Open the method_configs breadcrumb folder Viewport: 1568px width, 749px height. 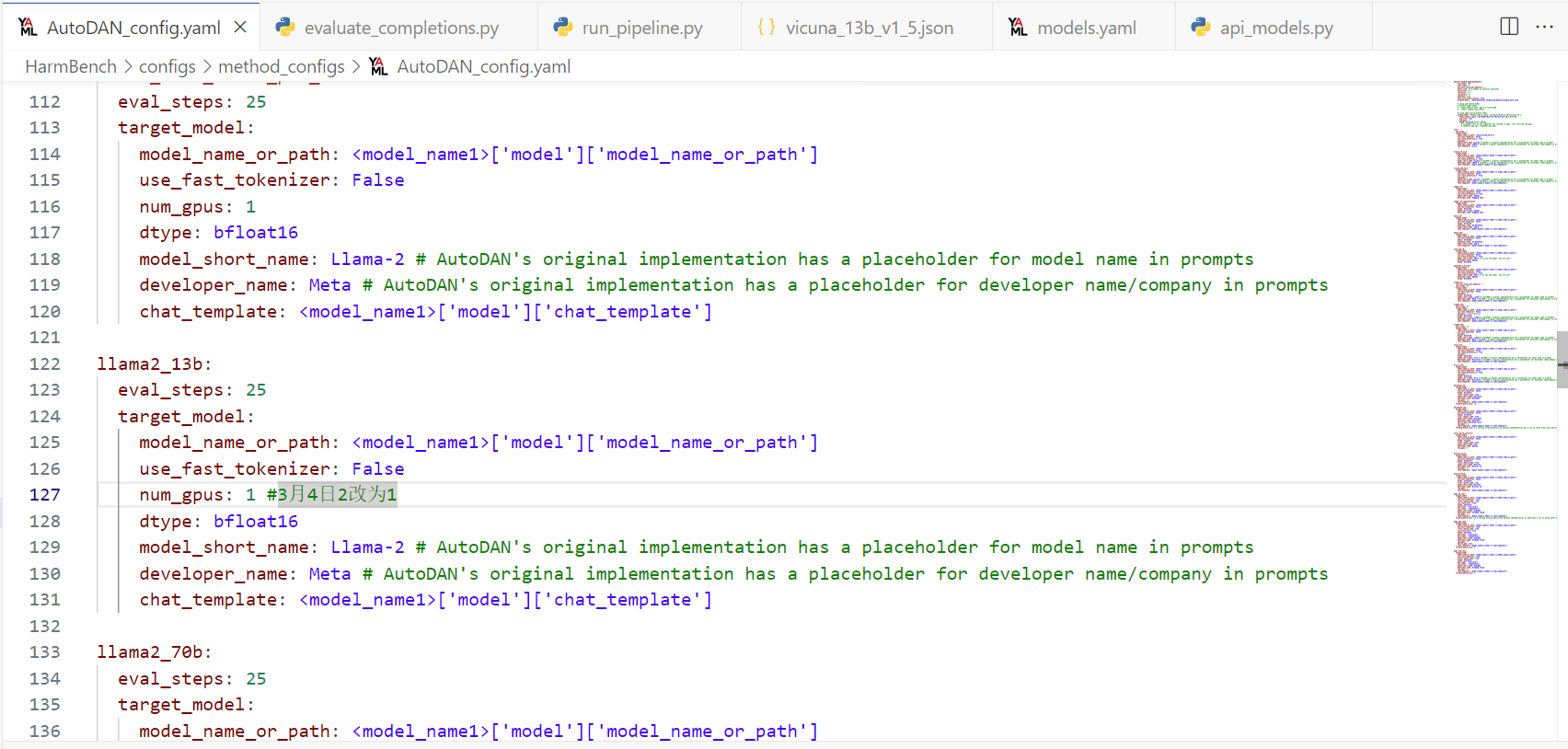pos(282,66)
